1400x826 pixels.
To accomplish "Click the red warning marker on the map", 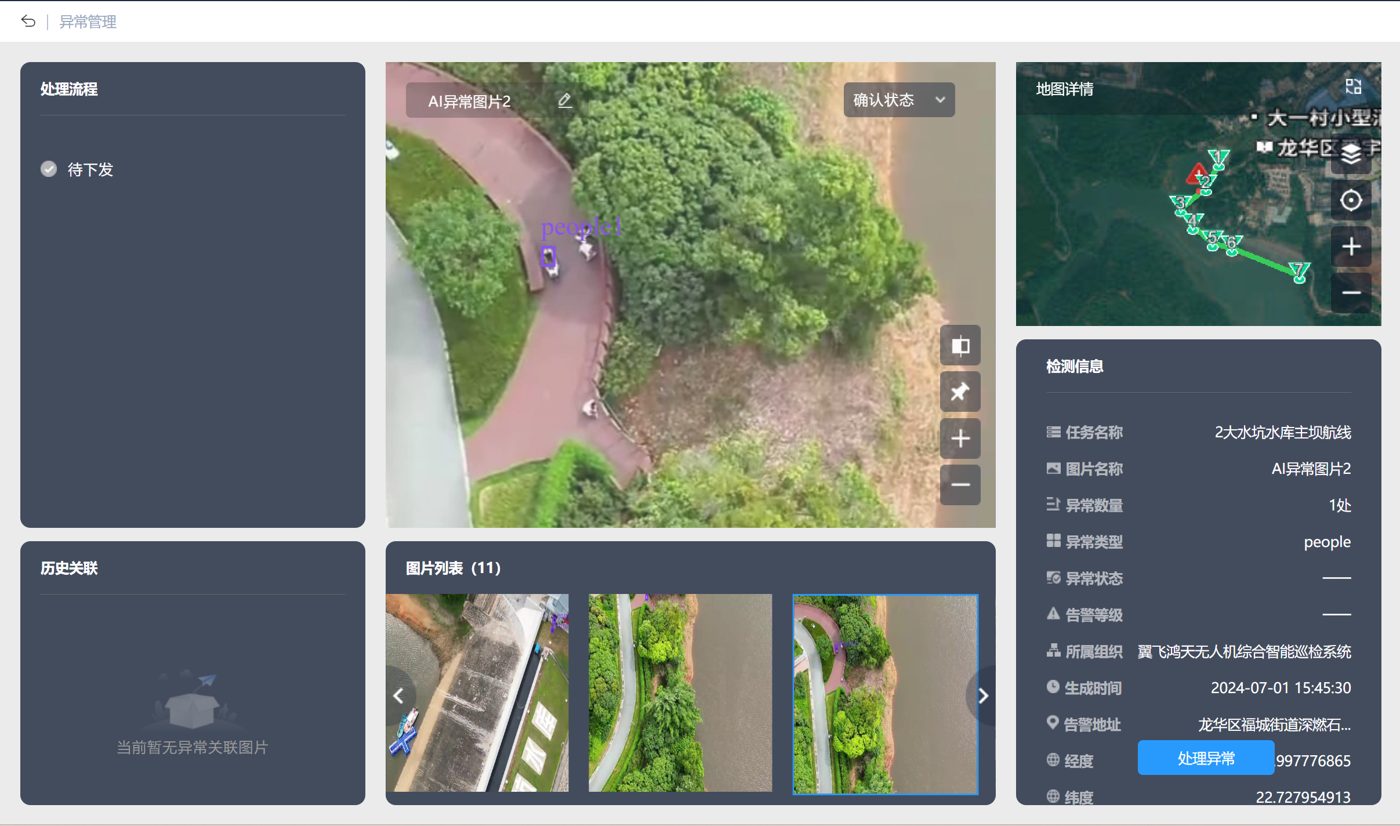I will (1196, 176).
